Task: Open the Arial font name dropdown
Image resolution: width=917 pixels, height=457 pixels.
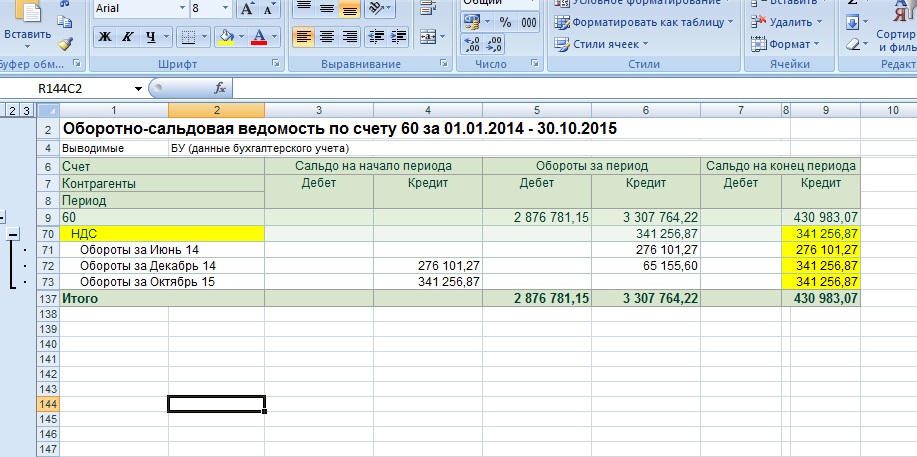Action: pos(180,8)
